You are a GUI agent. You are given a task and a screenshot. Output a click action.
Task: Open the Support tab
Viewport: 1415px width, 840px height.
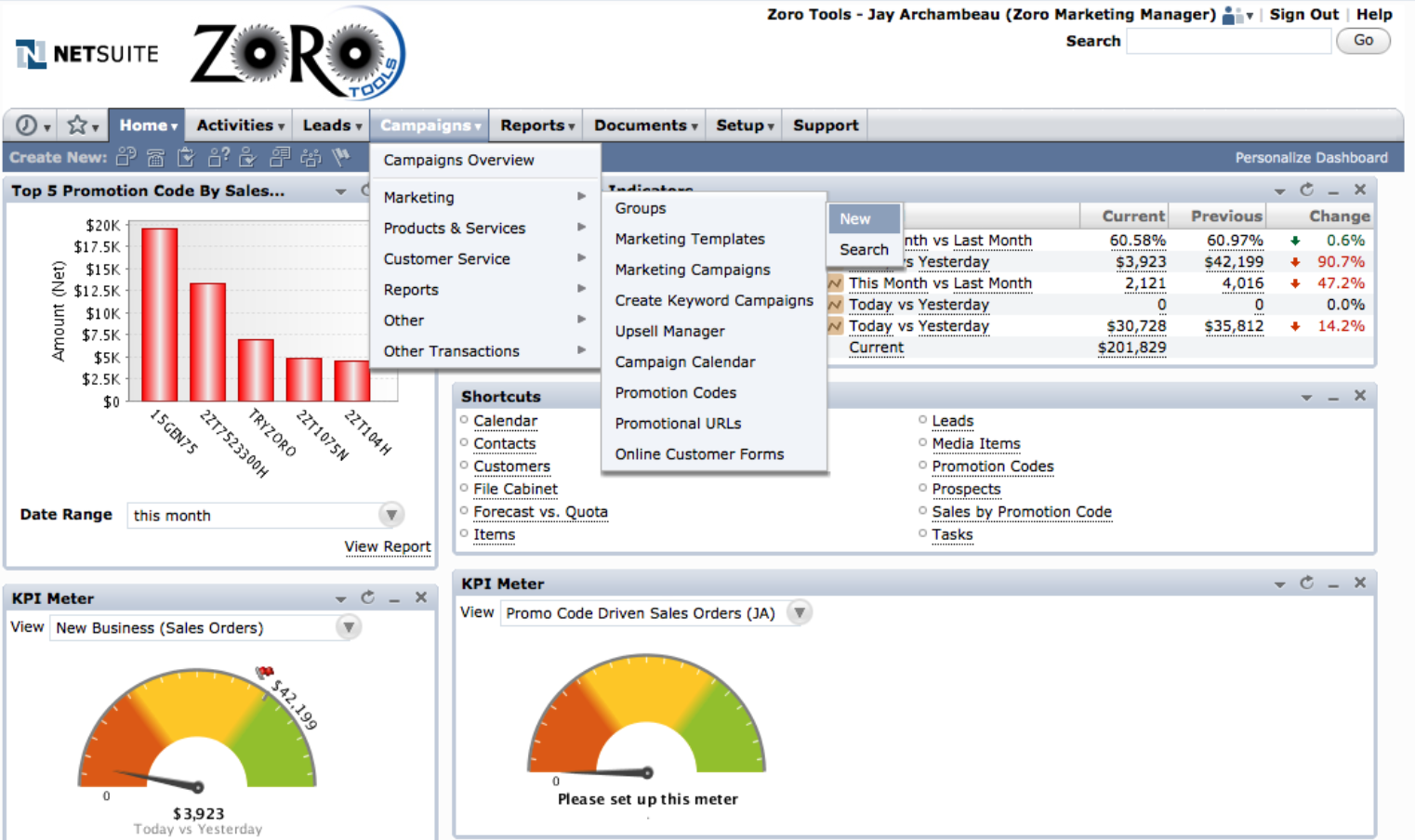826,125
